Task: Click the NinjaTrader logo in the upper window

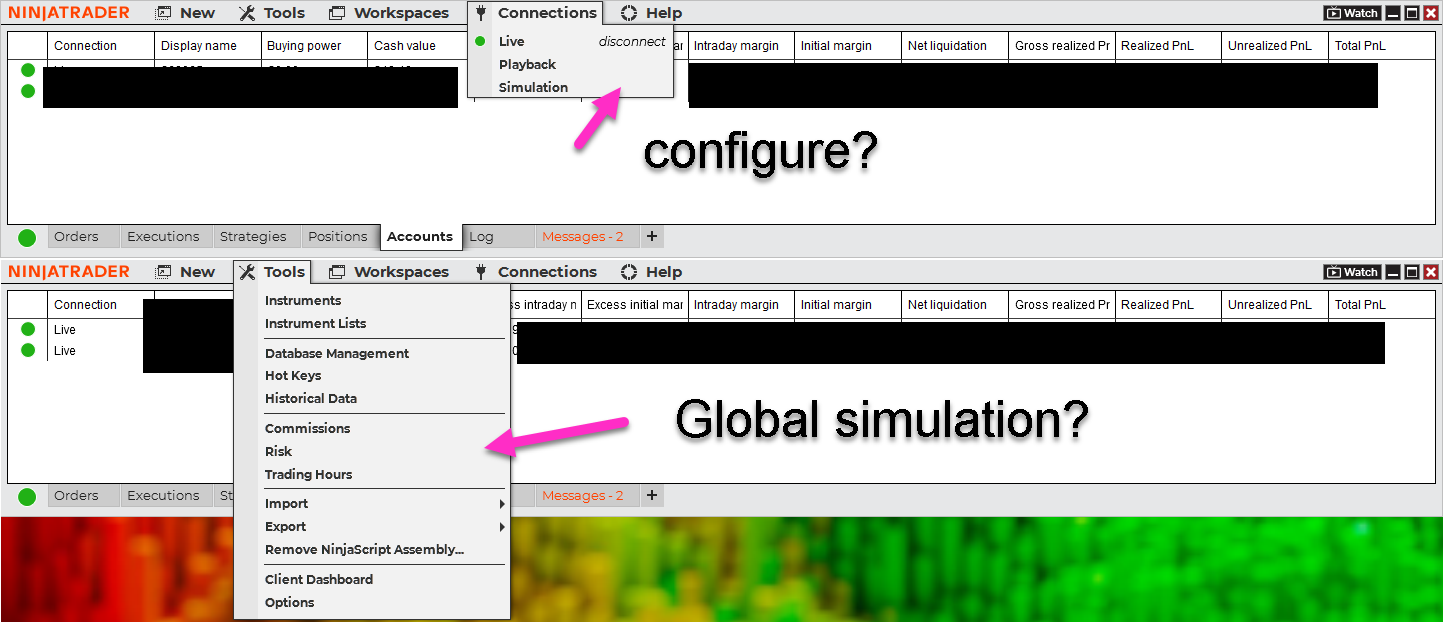Action: (x=69, y=13)
